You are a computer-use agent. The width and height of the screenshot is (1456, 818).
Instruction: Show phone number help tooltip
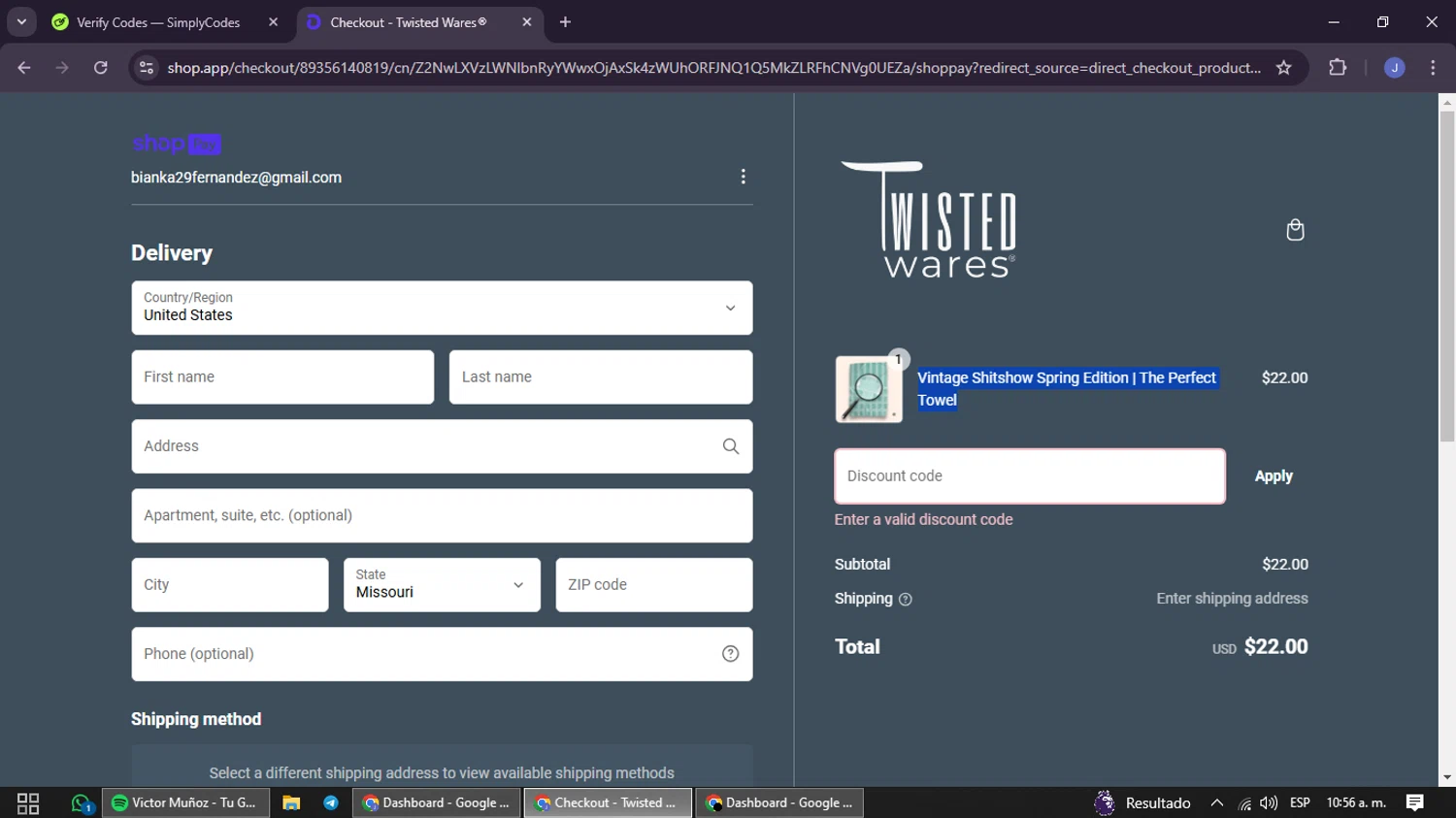[731, 654]
